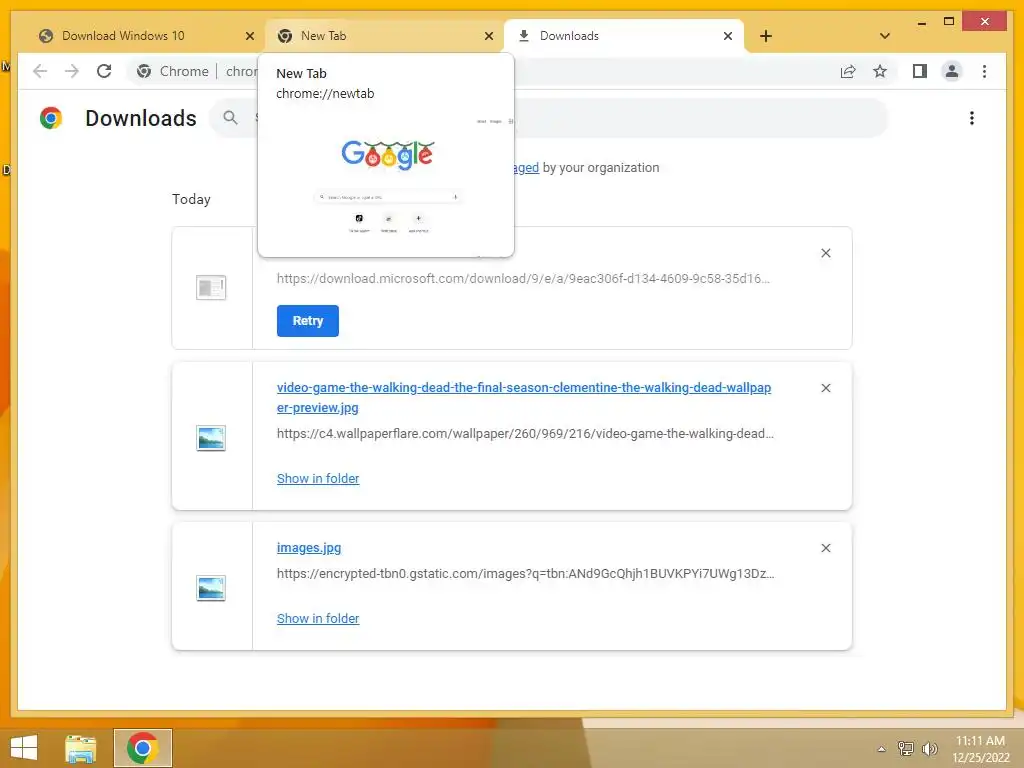
Task: Switch to the Download Windows 10 tab
Action: [145, 36]
